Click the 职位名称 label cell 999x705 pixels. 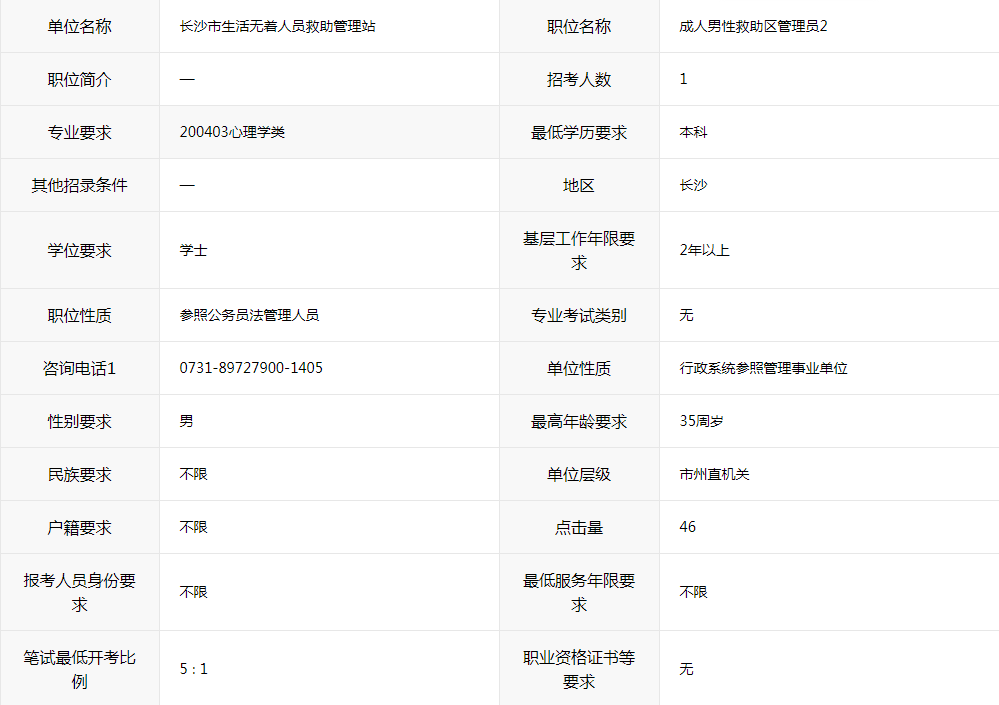point(579,26)
